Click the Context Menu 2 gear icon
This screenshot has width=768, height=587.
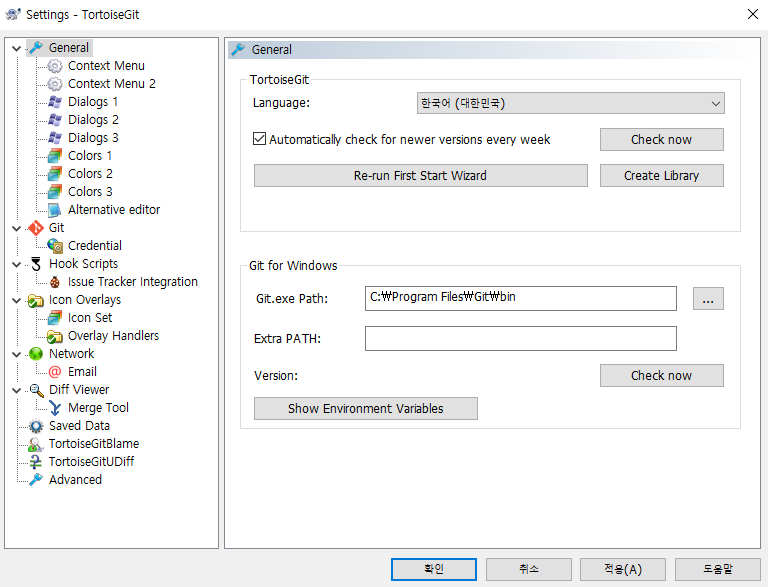(x=55, y=84)
